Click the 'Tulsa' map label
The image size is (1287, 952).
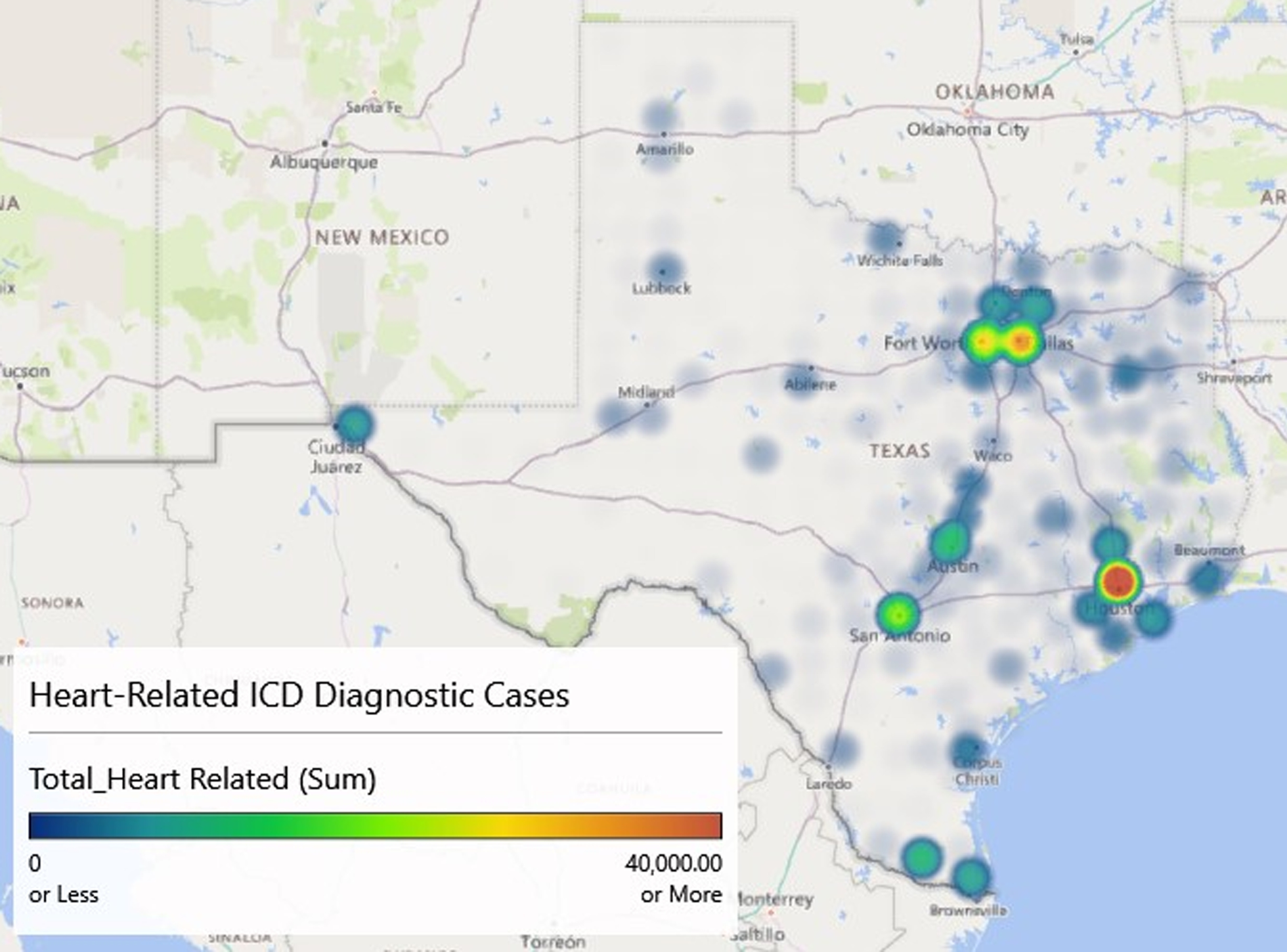point(1077,39)
